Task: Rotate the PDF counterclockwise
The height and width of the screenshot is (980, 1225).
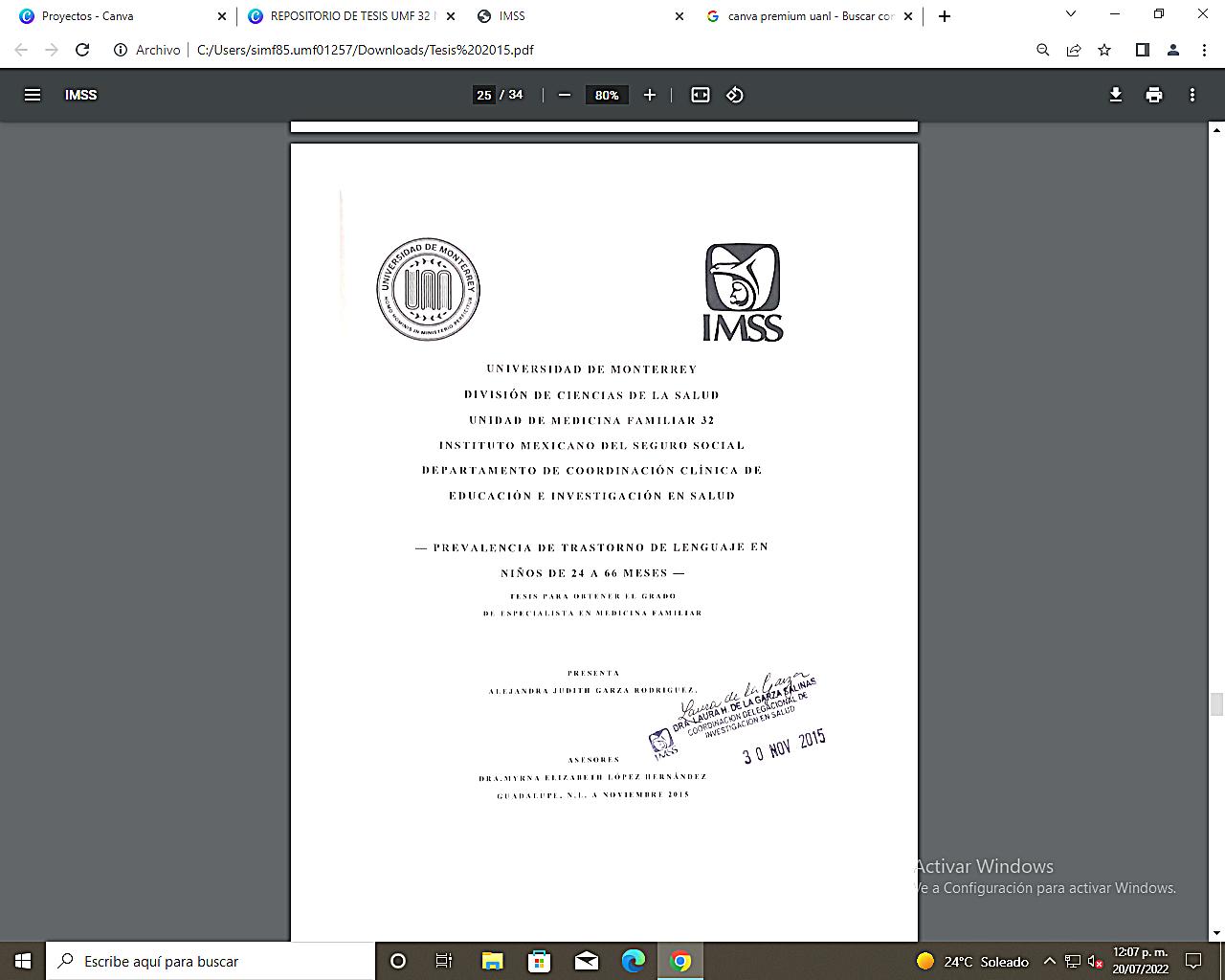Action: tap(735, 95)
